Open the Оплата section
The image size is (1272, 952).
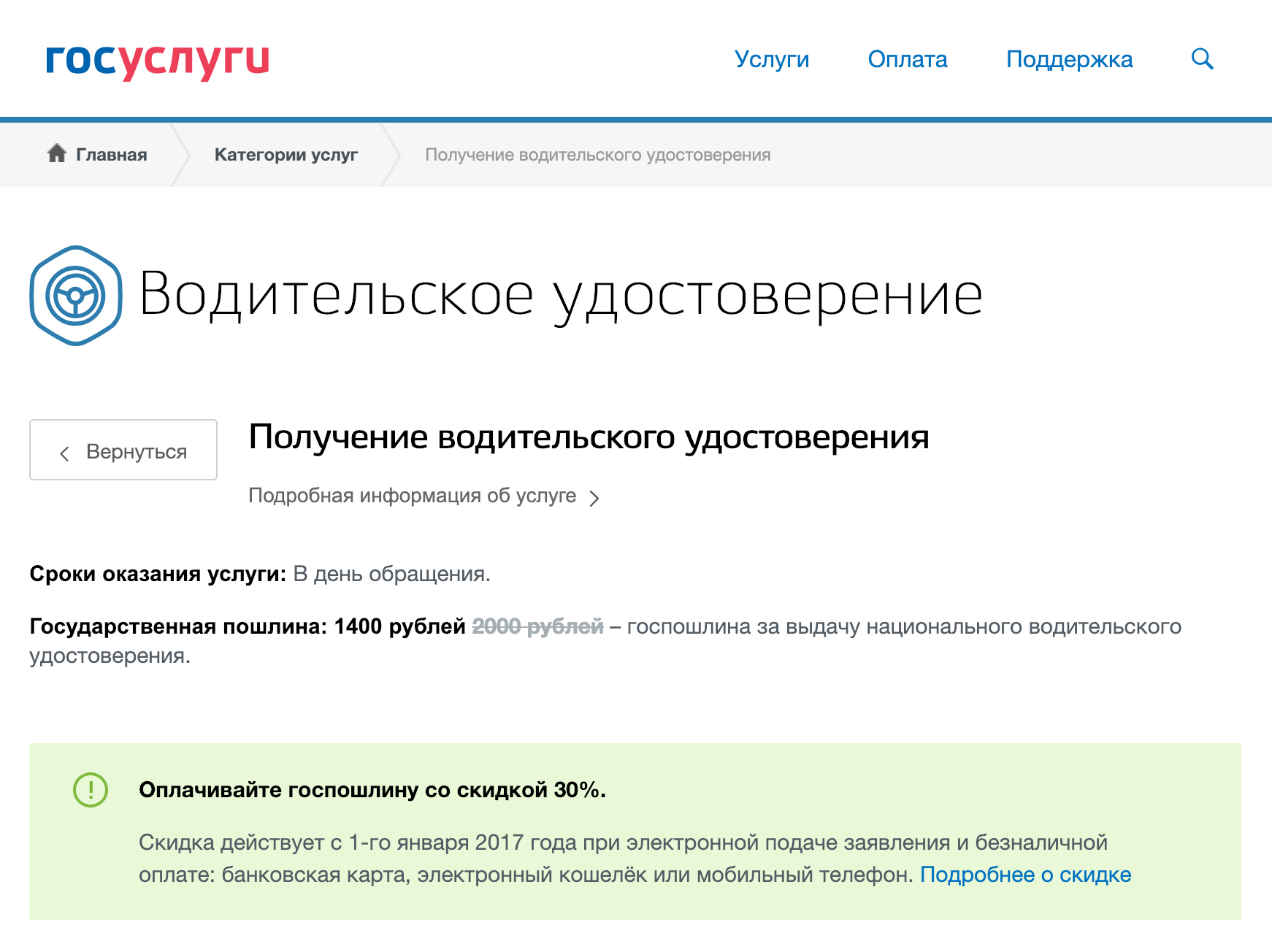pos(907,59)
